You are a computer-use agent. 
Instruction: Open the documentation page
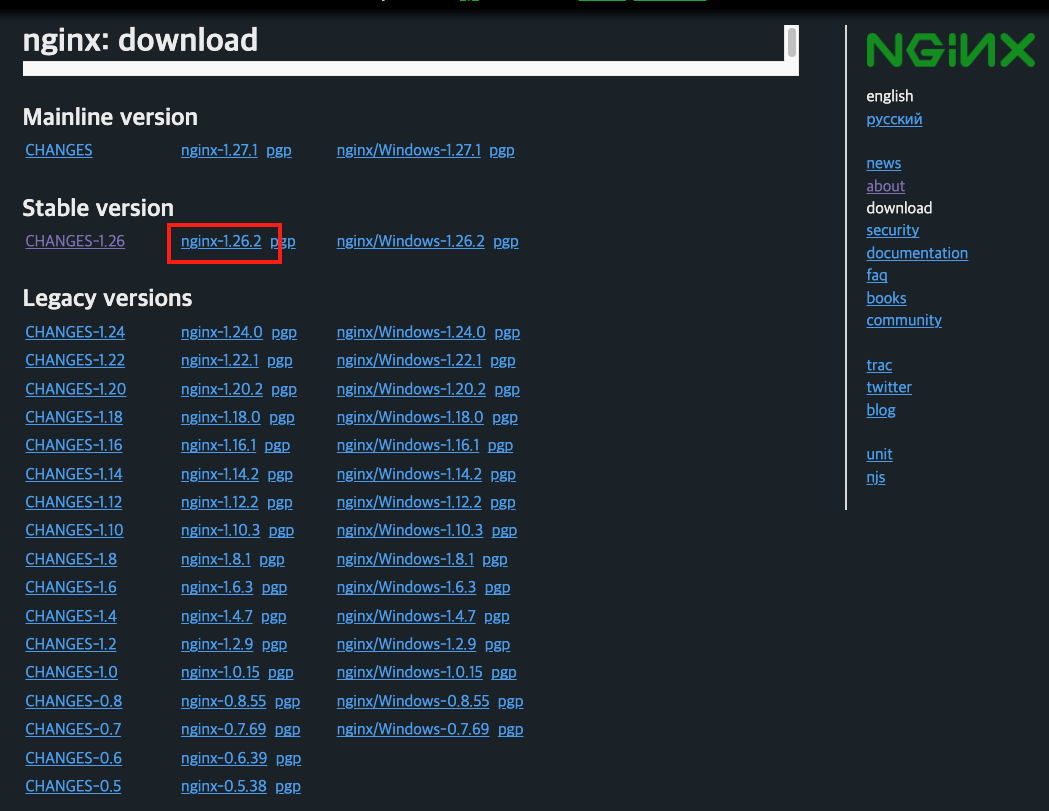[917, 253]
